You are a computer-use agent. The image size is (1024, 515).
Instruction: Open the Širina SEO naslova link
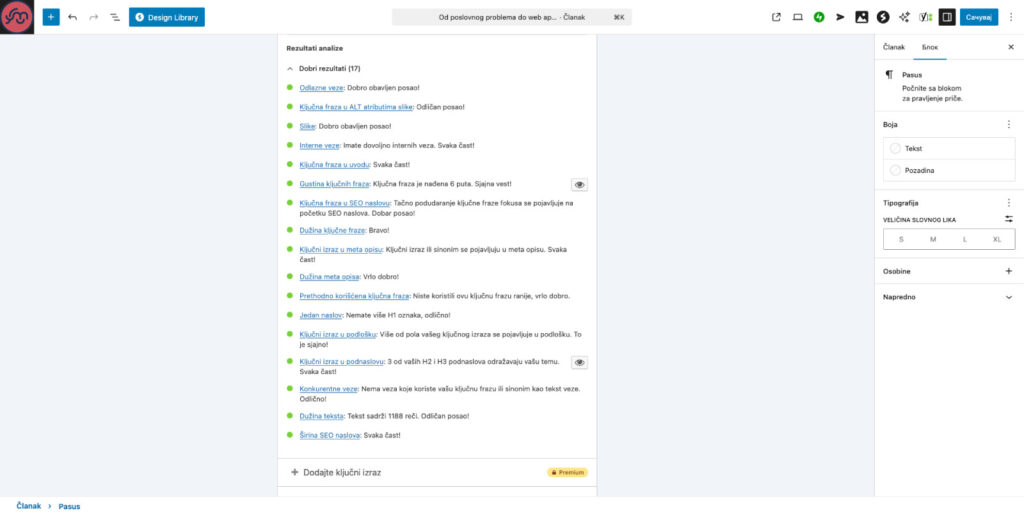coord(330,435)
